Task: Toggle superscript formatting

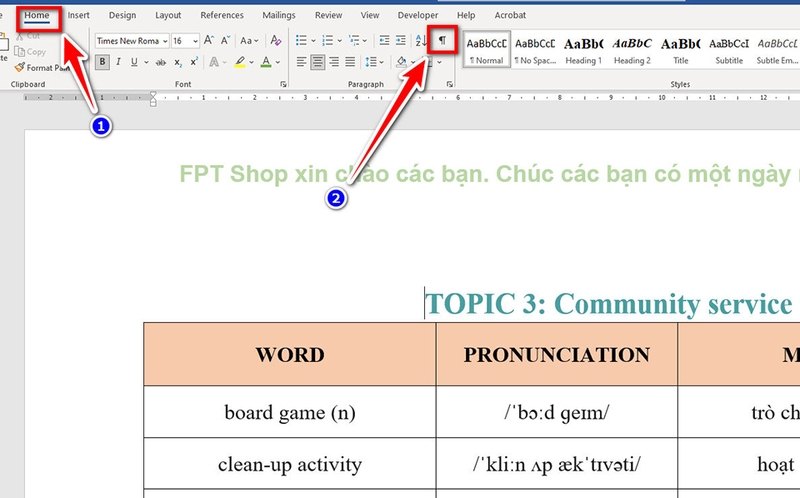Action: click(x=194, y=62)
